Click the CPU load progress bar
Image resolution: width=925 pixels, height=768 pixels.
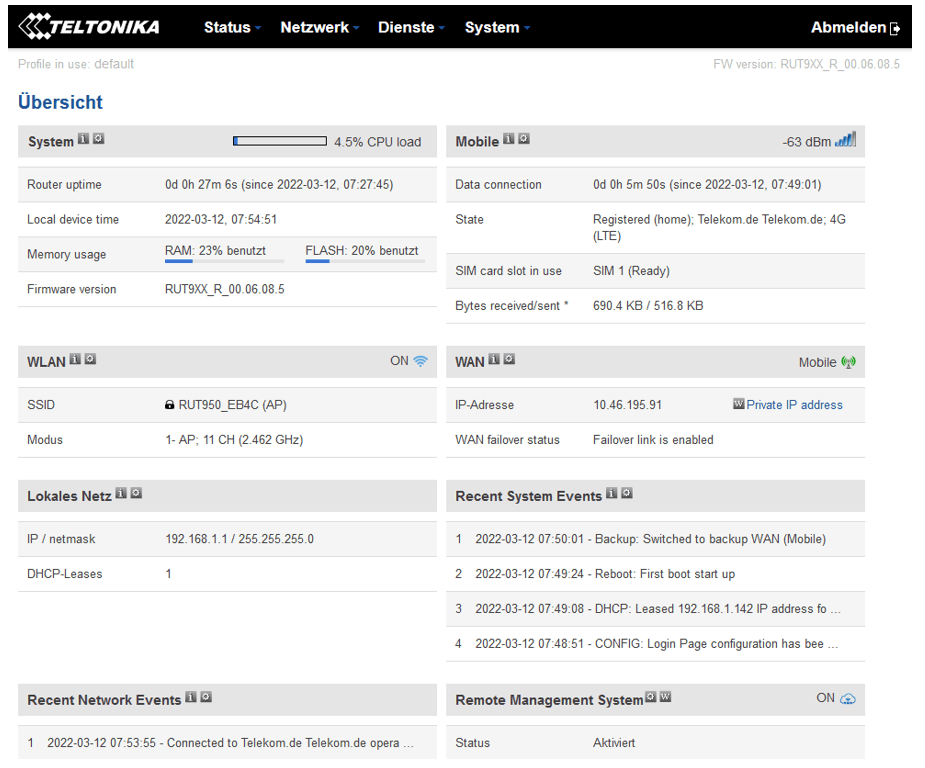tap(279, 142)
